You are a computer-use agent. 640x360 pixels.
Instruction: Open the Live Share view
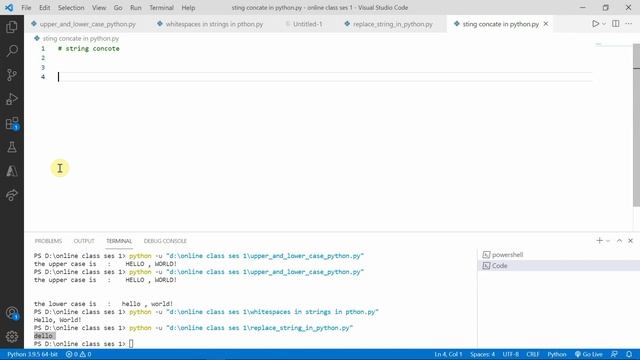[x=12, y=195]
